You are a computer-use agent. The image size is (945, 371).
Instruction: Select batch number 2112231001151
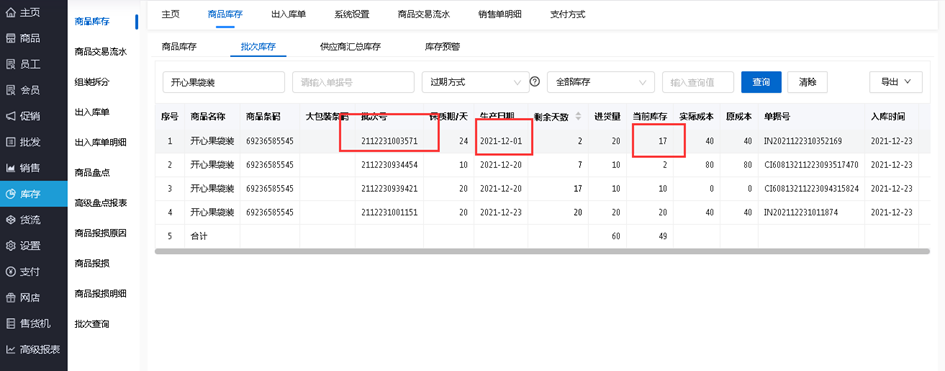pyautogui.click(x=389, y=213)
